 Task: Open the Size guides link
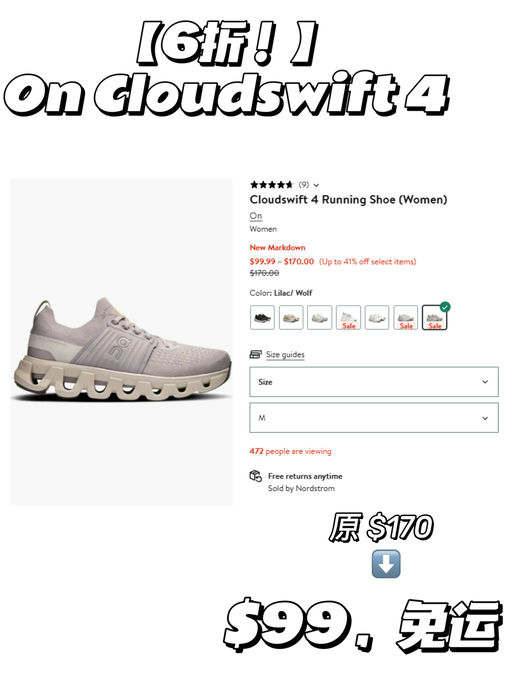(x=285, y=355)
